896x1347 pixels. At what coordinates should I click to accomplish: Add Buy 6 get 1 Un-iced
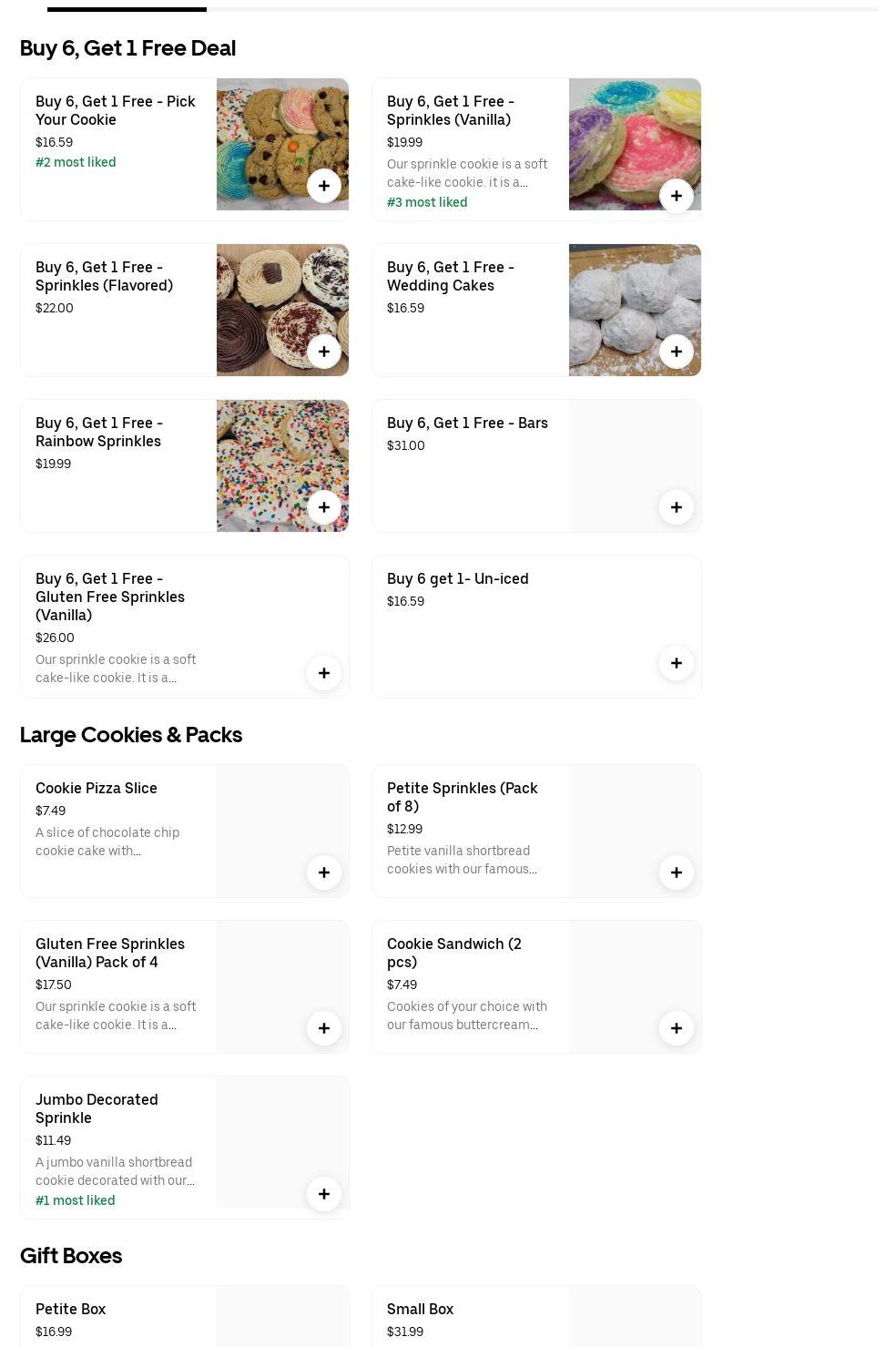pos(676,663)
